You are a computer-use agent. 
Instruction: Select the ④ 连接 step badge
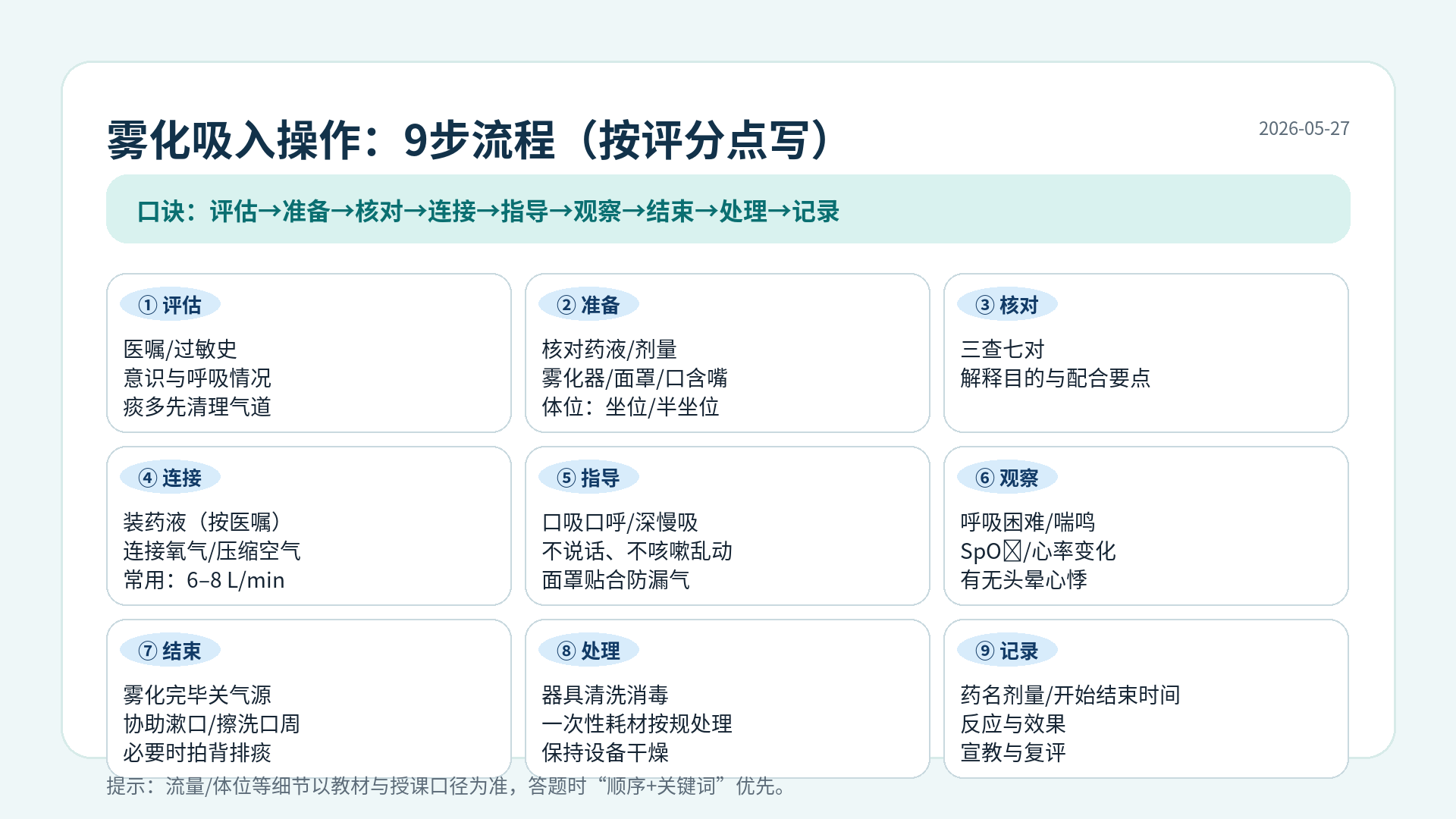170,478
